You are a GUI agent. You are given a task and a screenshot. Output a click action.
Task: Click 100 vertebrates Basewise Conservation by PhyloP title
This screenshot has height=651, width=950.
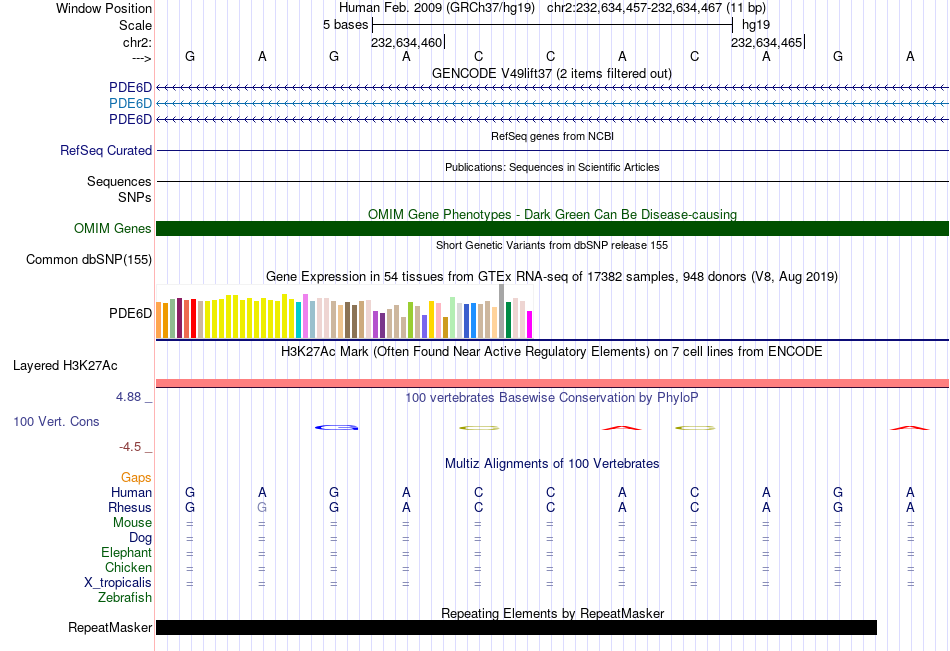pos(552,398)
